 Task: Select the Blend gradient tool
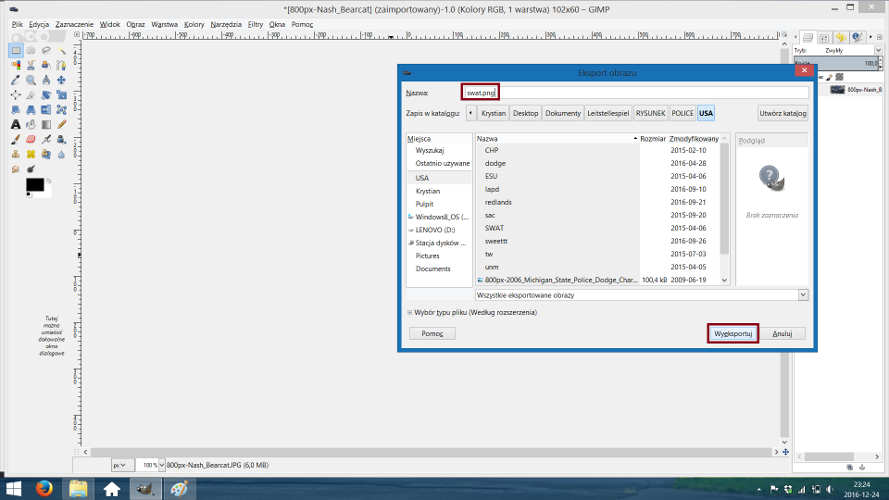46,124
